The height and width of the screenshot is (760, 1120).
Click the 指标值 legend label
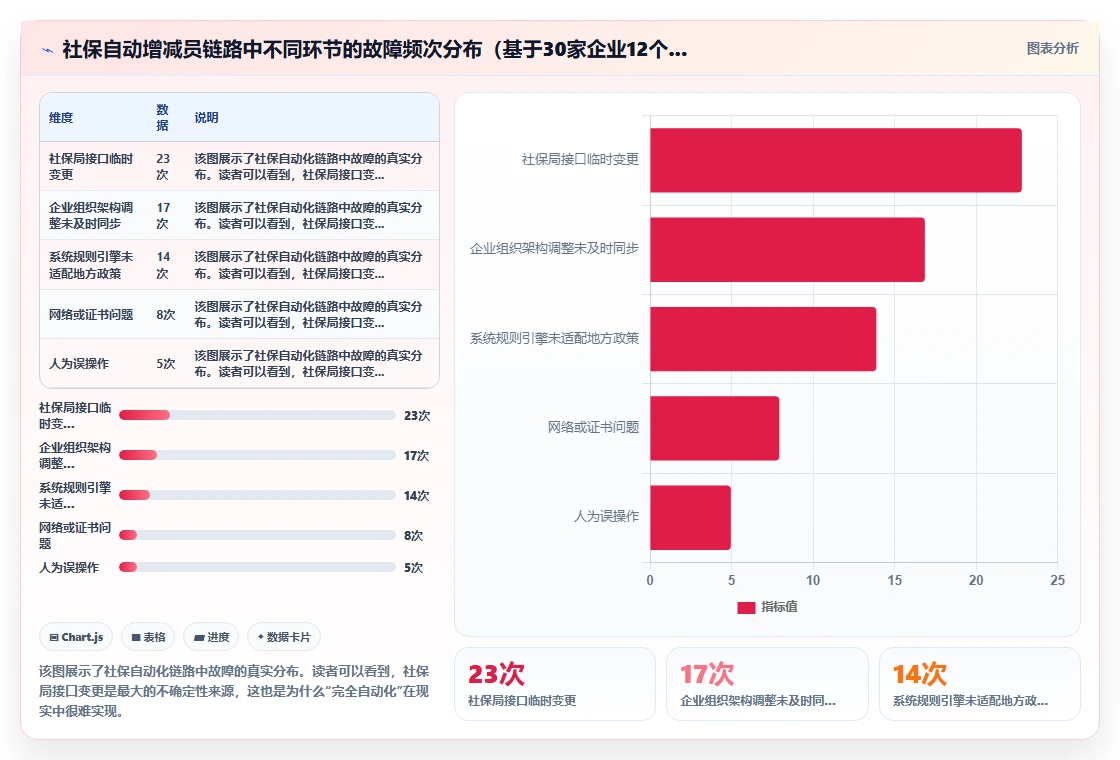click(779, 607)
